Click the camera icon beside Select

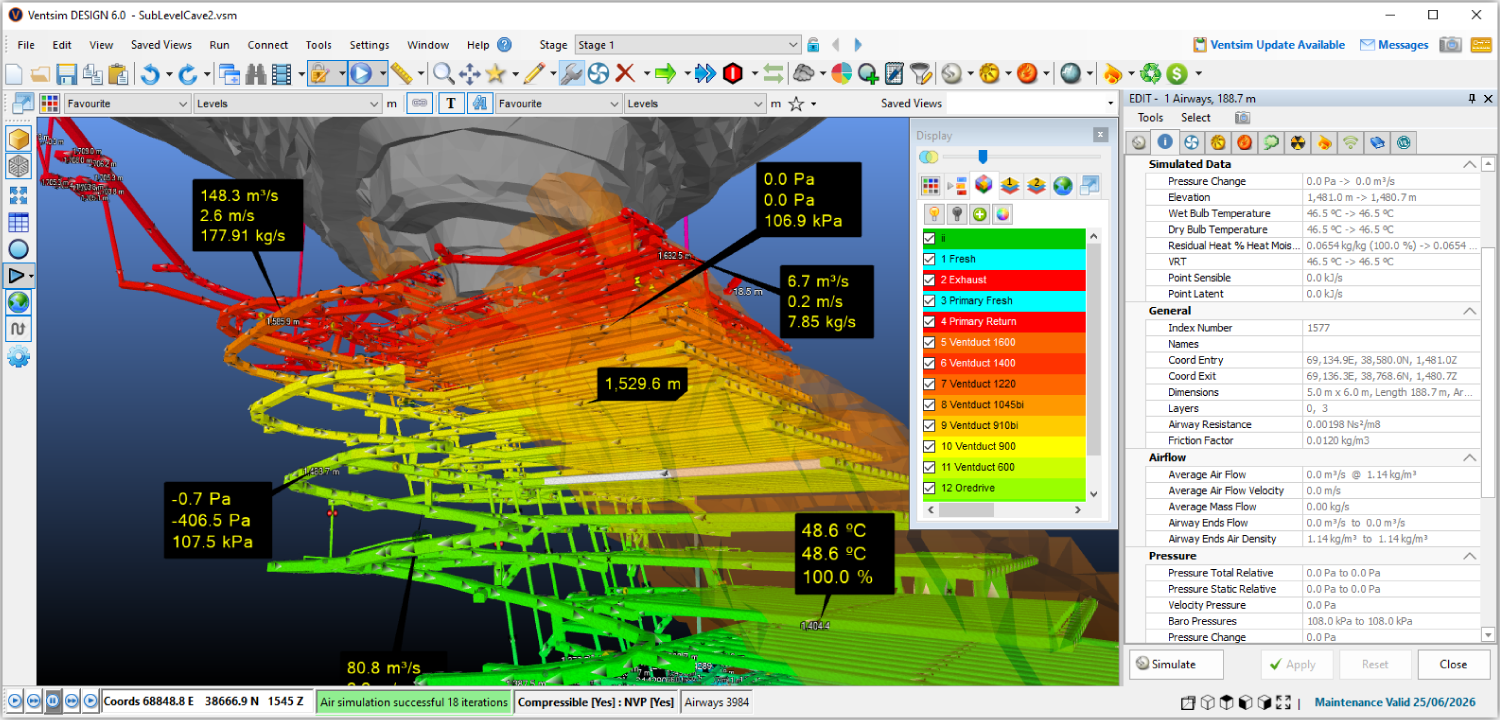pyautogui.click(x=1242, y=118)
